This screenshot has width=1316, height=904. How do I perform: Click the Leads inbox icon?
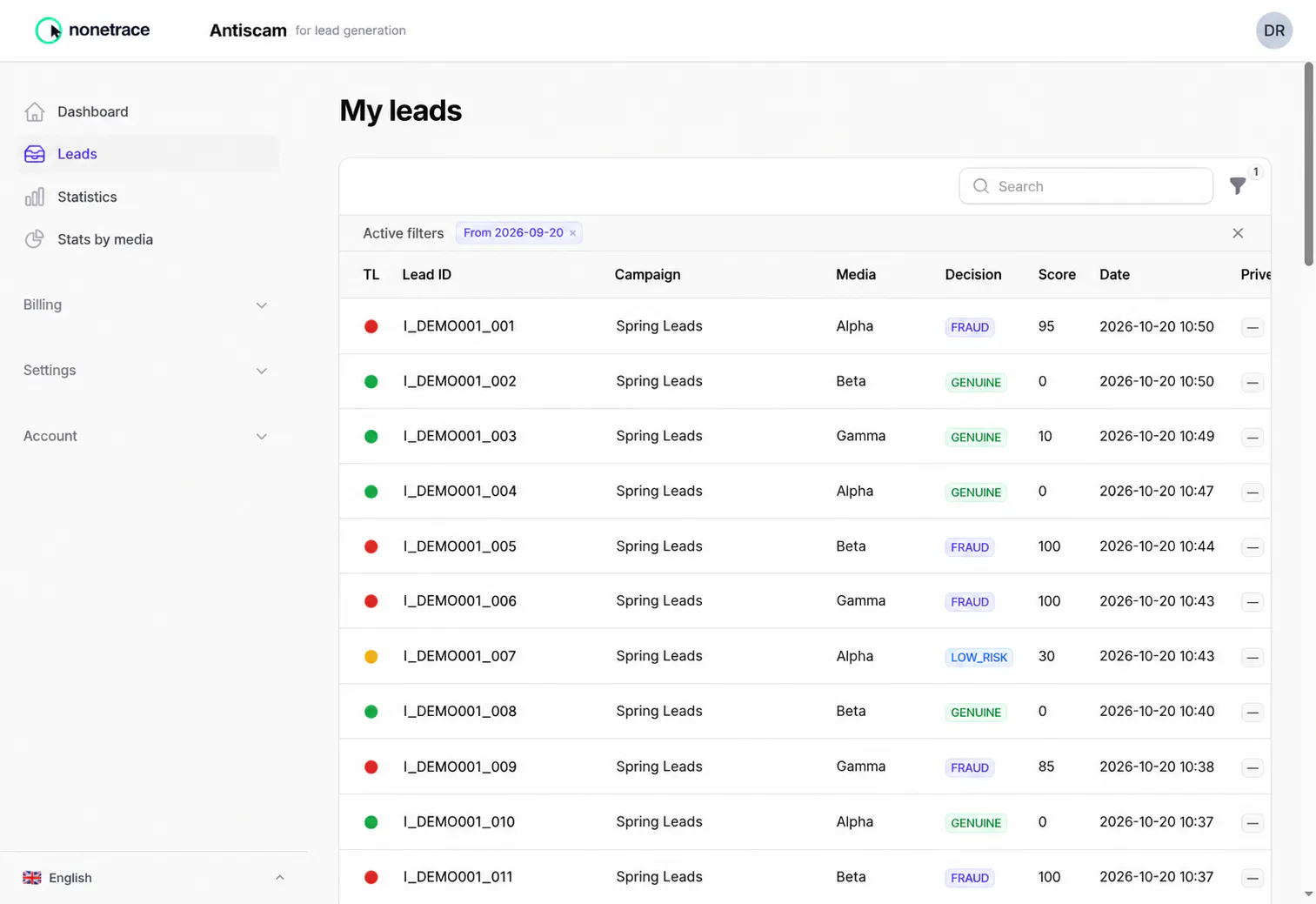click(35, 154)
